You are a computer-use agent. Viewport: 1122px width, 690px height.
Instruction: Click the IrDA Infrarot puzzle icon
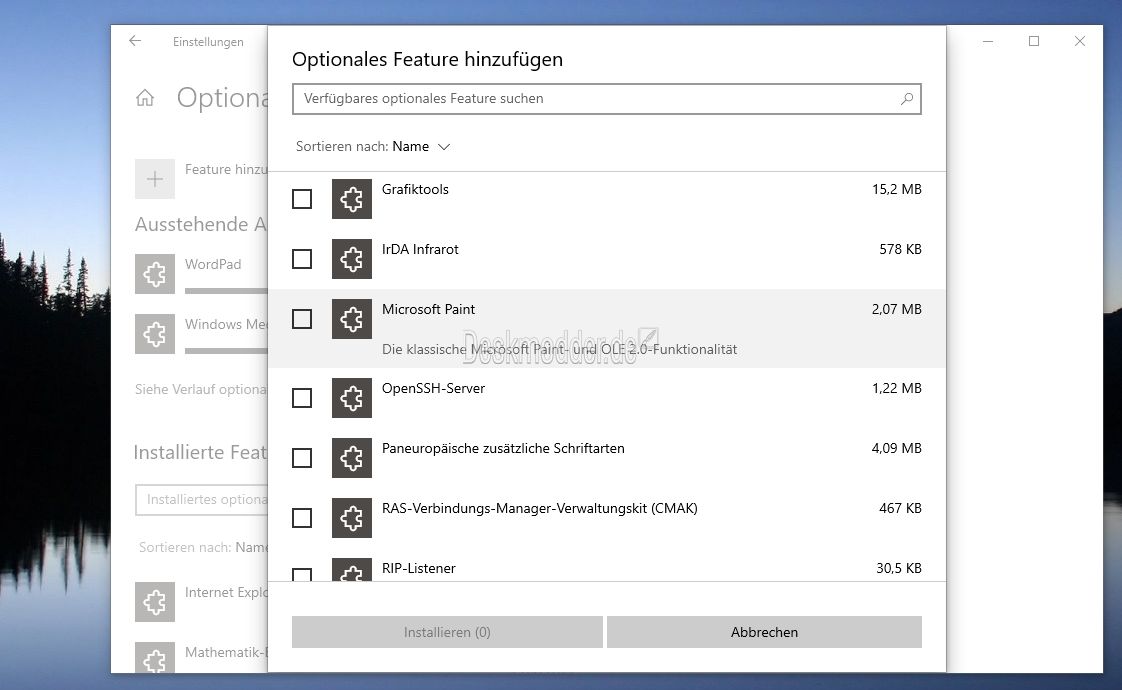pyautogui.click(x=351, y=259)
